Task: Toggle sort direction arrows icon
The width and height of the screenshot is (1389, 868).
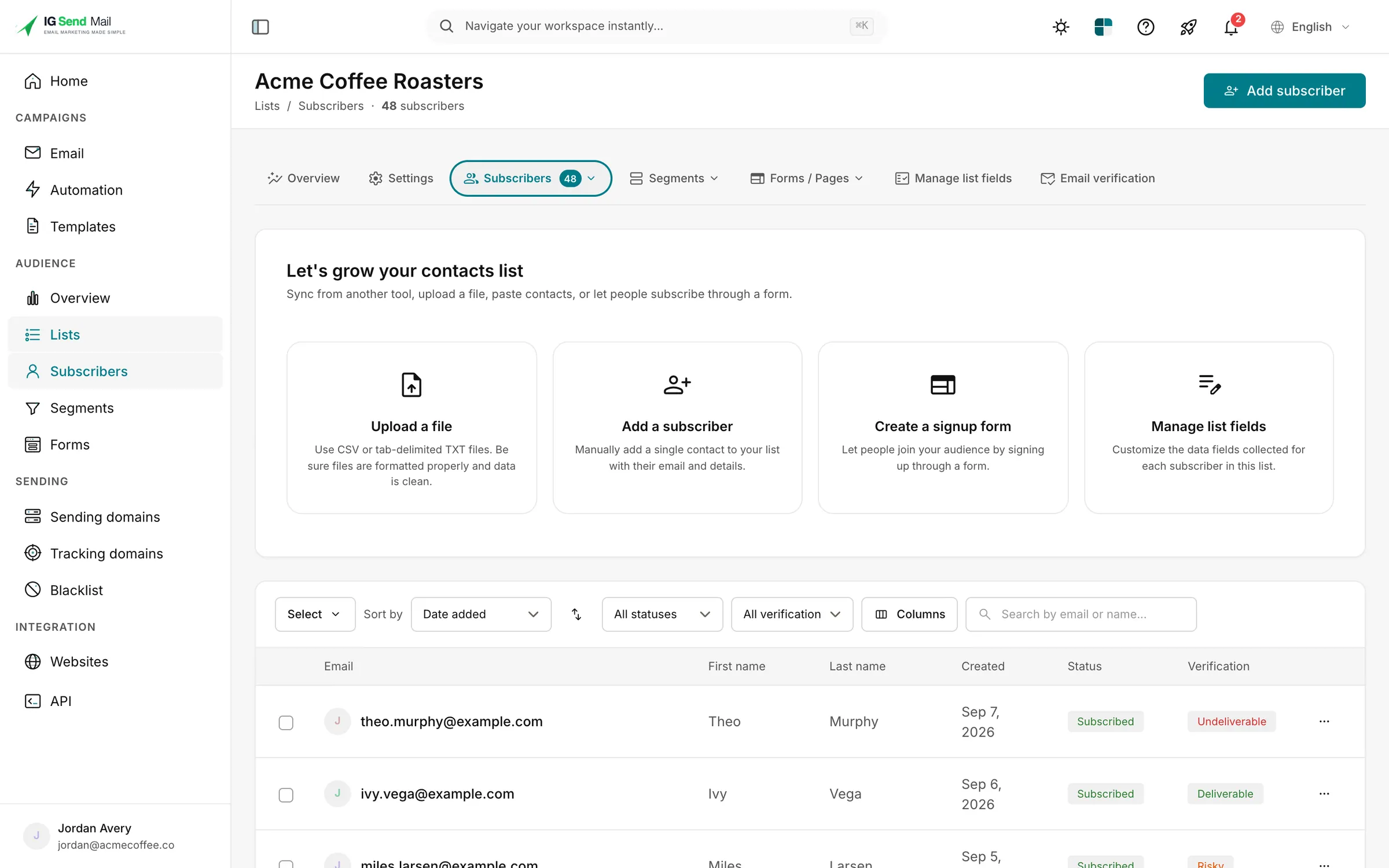Action: click(x=576, y=614)
